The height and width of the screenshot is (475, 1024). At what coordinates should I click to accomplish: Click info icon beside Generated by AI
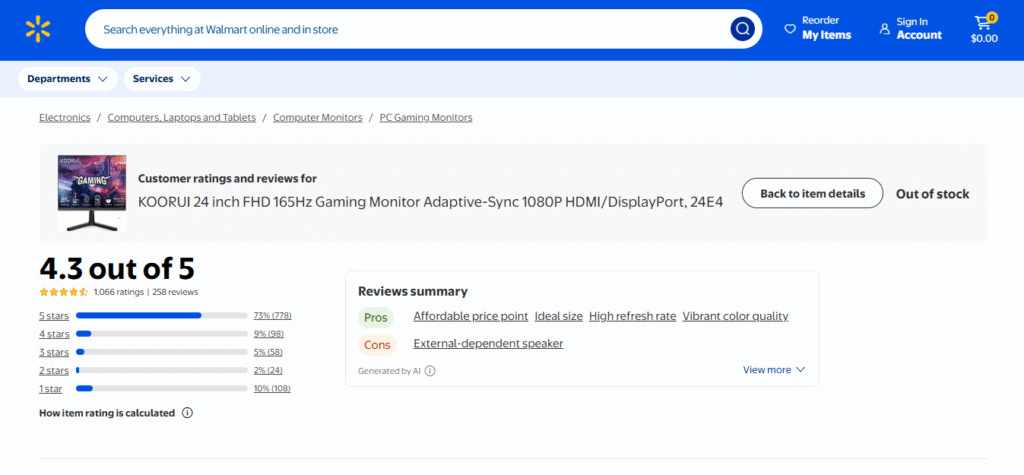click(430, 370)
